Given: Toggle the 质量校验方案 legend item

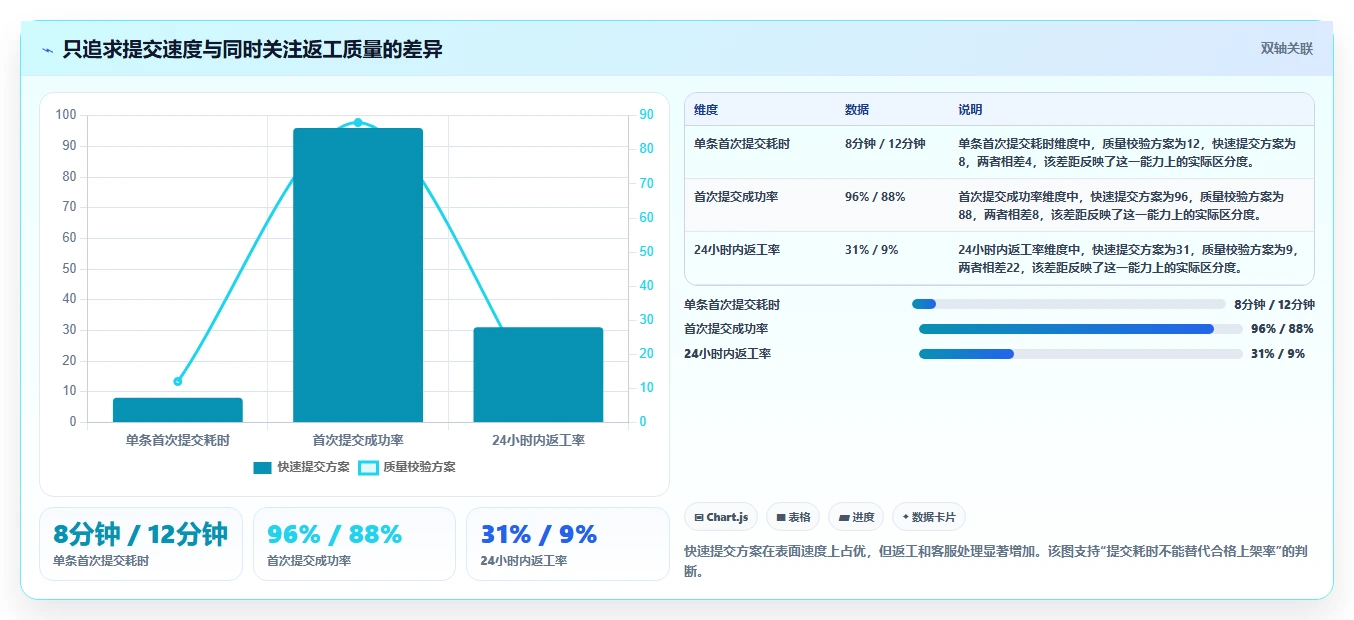Looking at the screenshot, I should tap(407, 467).
